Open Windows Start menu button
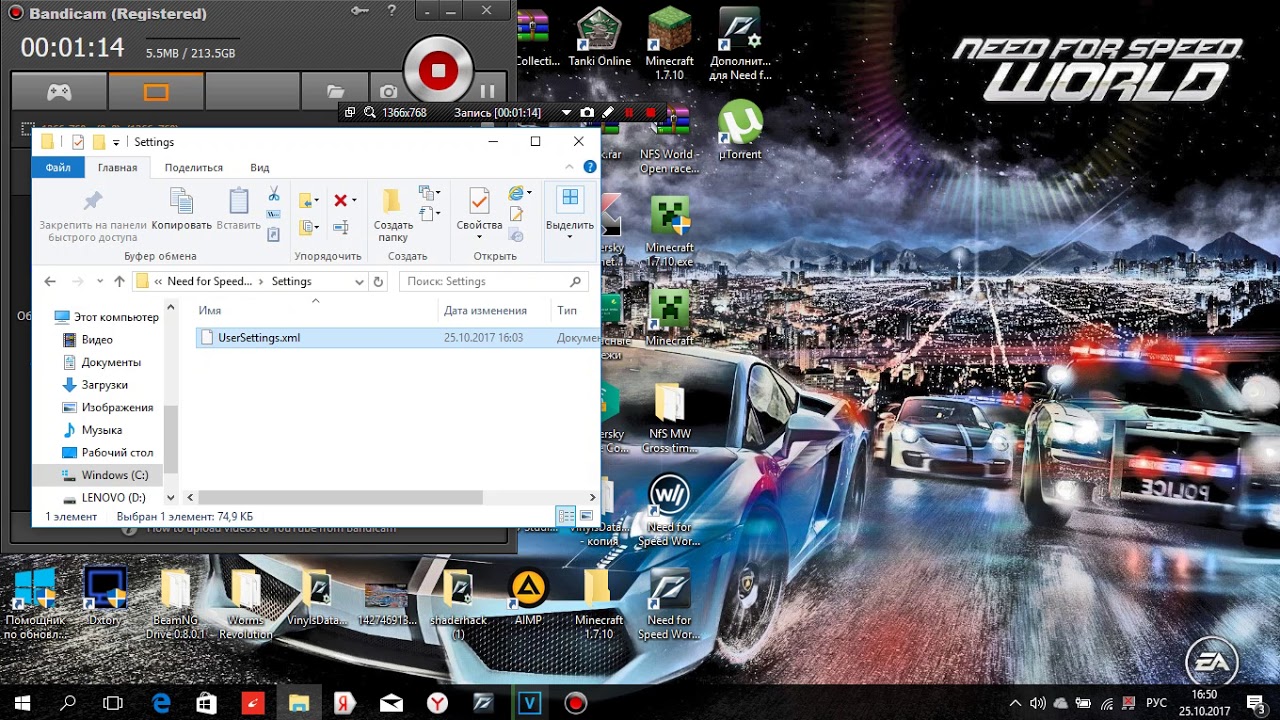This screenshot has width=1280, height=720. point(22,703)
